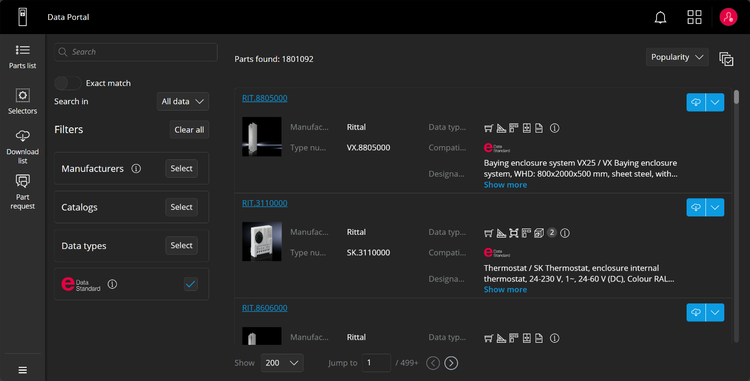Expand download options arrow for RIT.8805000
750x381 pixels.
[x=715, y=102]
